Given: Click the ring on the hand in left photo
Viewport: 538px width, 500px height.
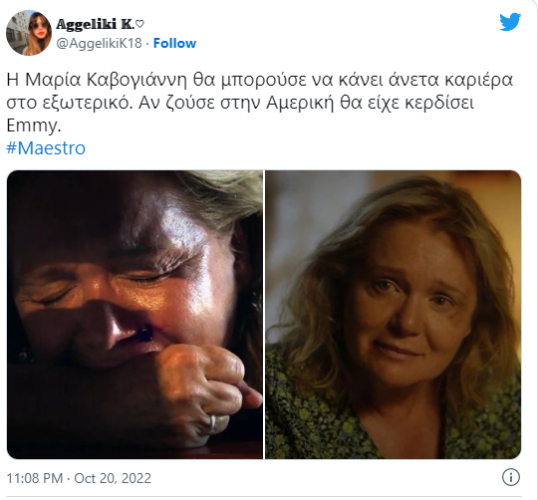Looking at the screenshot, I should coord(213,424).
